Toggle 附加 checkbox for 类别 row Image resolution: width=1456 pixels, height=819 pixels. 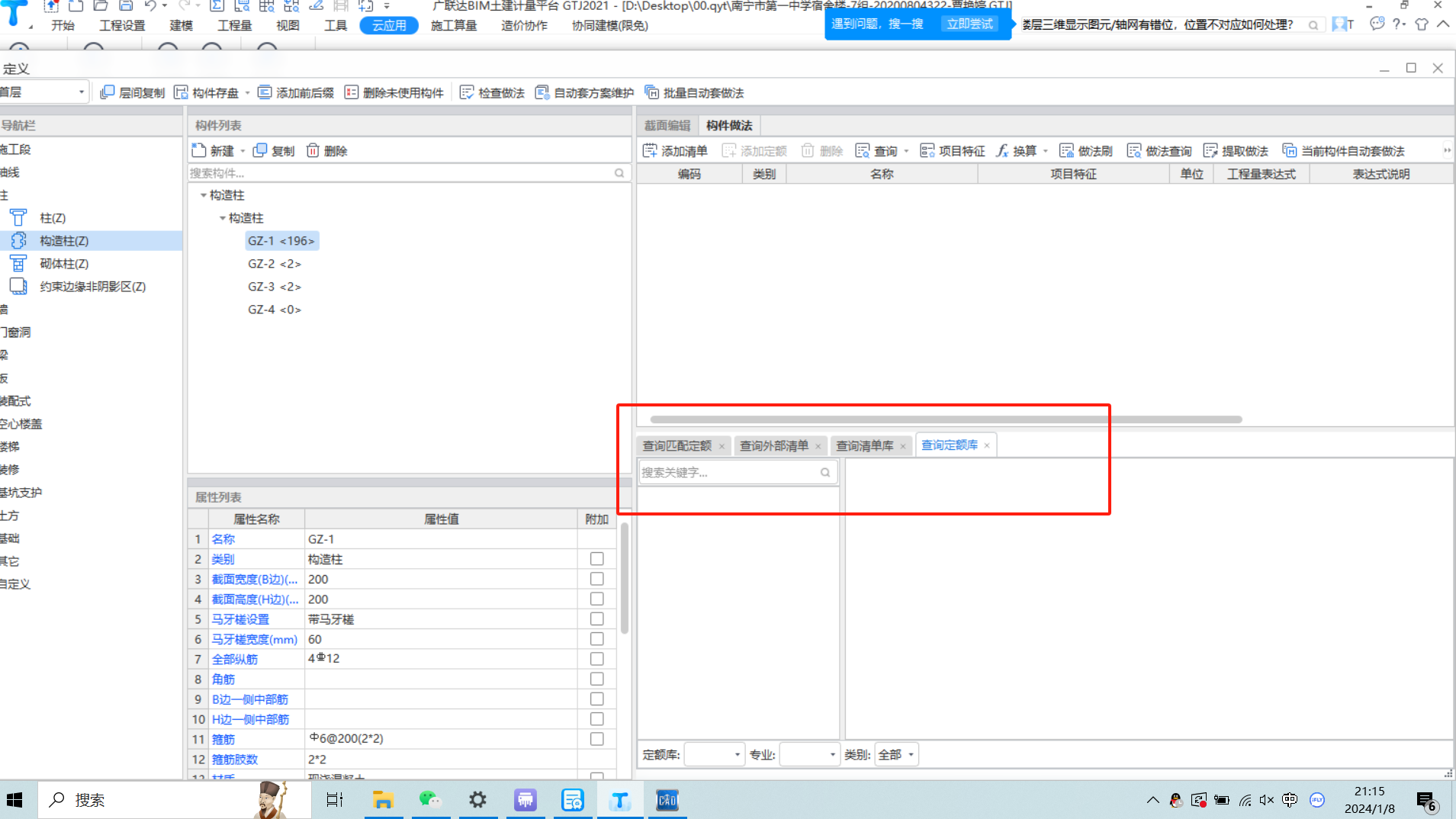[x=597, y=559]
